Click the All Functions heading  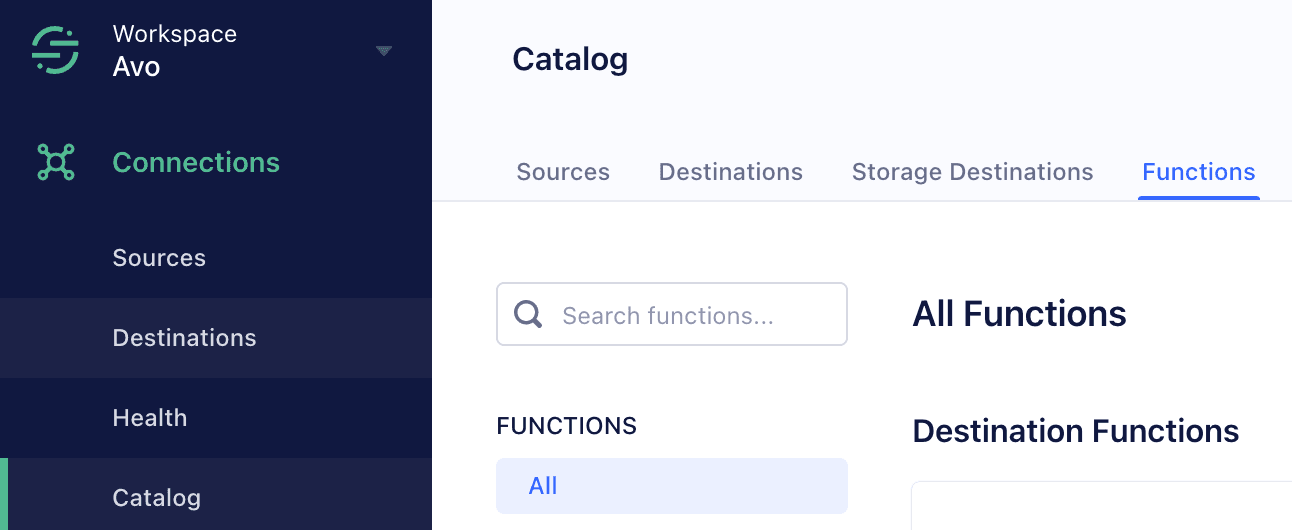pos(1019,314)
